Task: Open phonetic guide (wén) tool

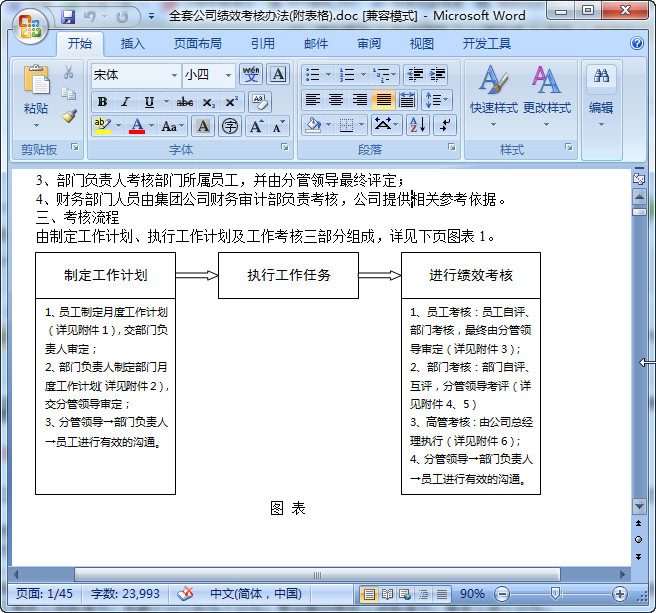Action: click(251, 75)
